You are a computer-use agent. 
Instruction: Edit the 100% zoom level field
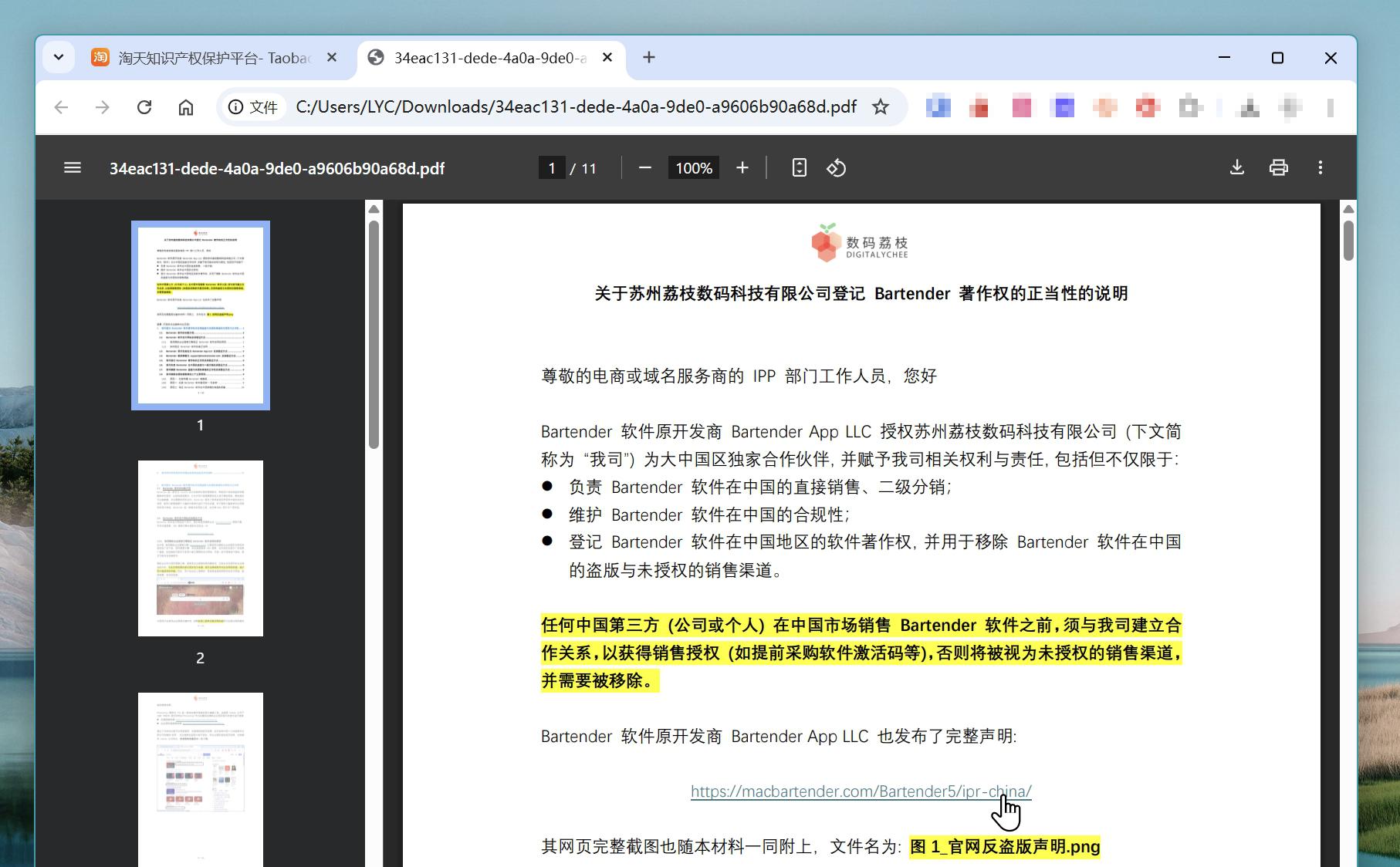pos(694,168)
